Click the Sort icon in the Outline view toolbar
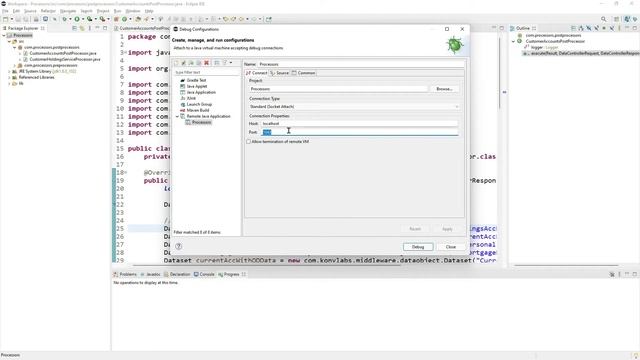640x360 pixels. pyautogui.click(x=581, y=28)
